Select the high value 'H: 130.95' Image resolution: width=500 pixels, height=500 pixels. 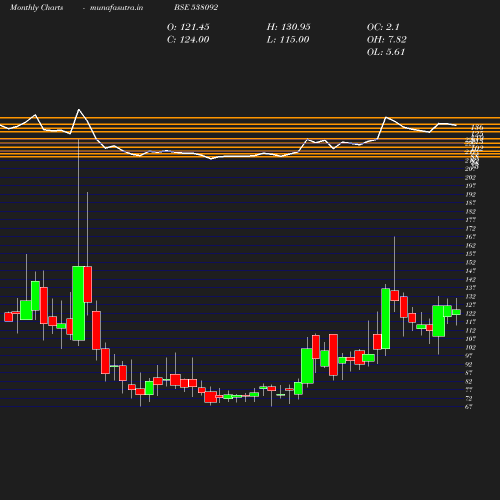288,27
